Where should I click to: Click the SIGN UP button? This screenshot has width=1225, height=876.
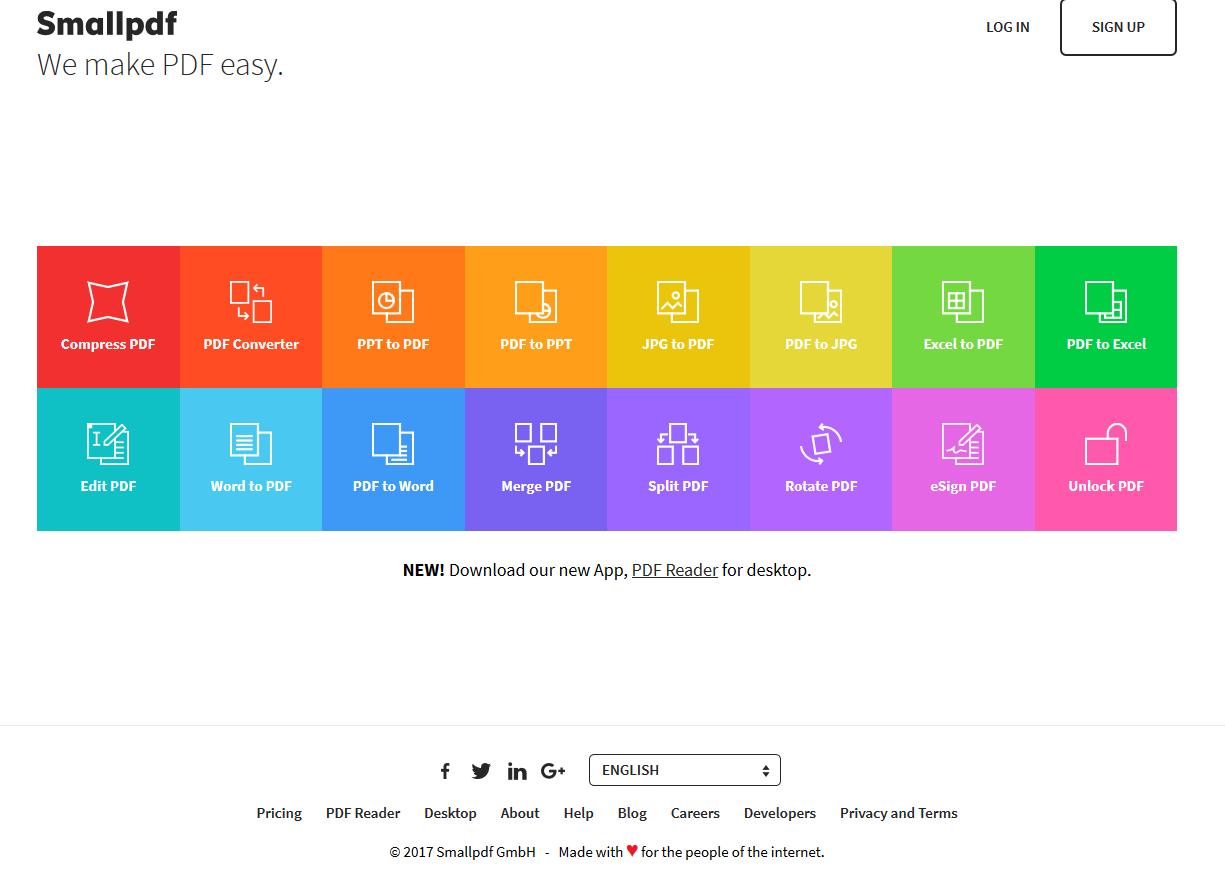point(1118,27)
